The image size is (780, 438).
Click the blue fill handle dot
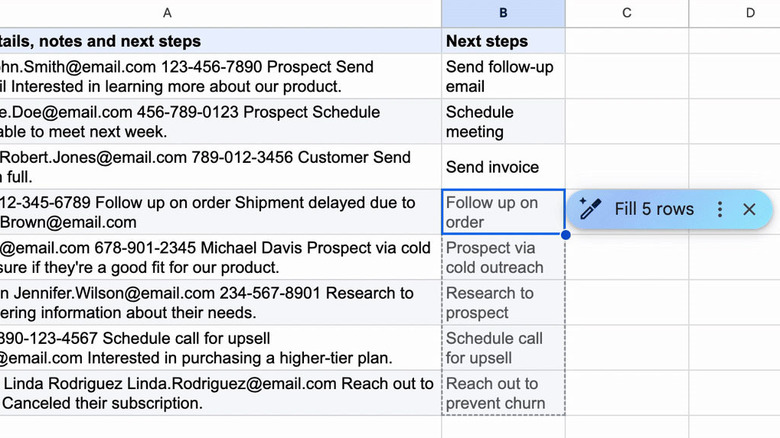click(566, 235)
